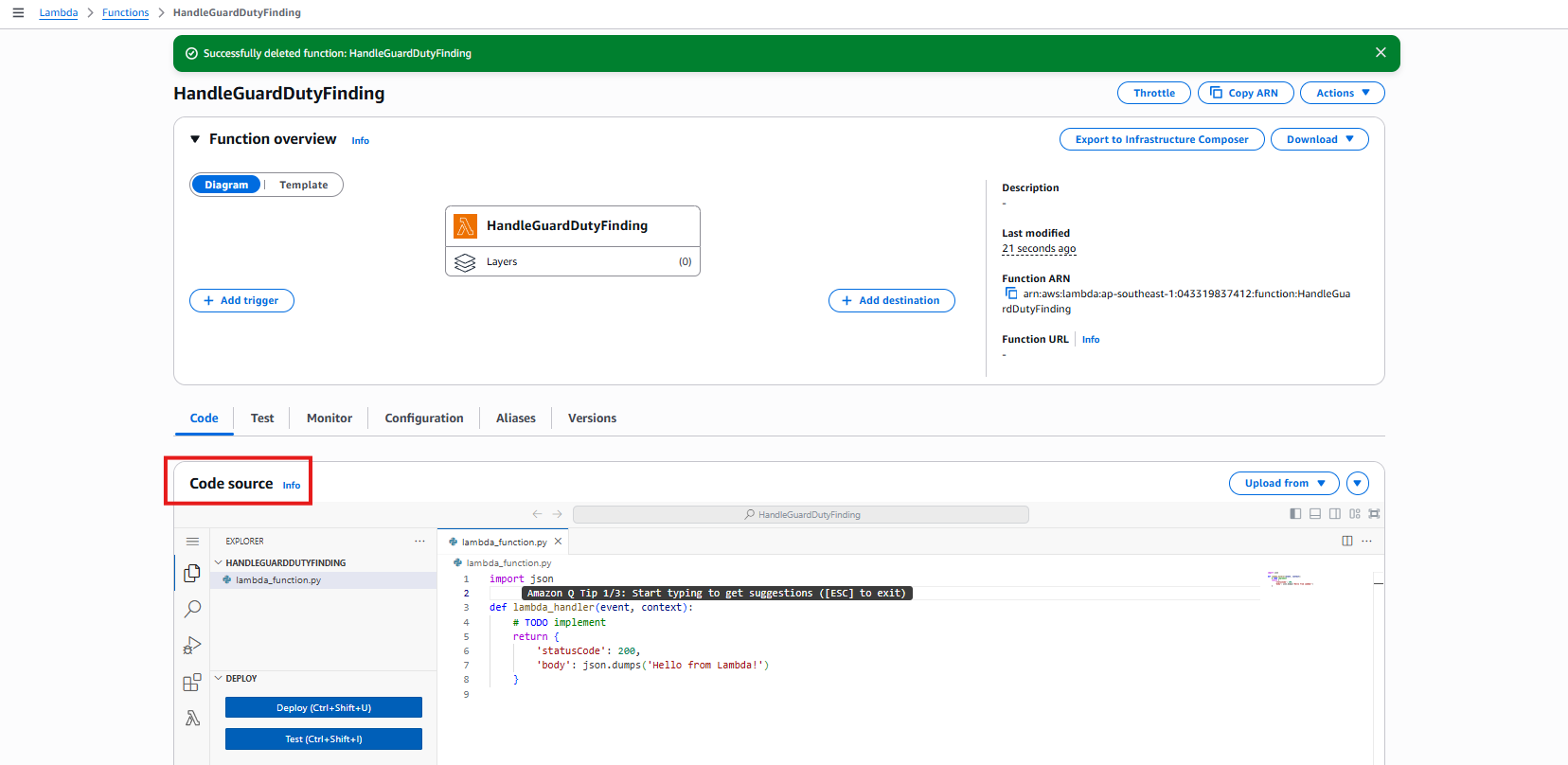This screenshot has width=1568, height=765.
Task: Dismiss the green success notification banner
Action: point(1381,53)
